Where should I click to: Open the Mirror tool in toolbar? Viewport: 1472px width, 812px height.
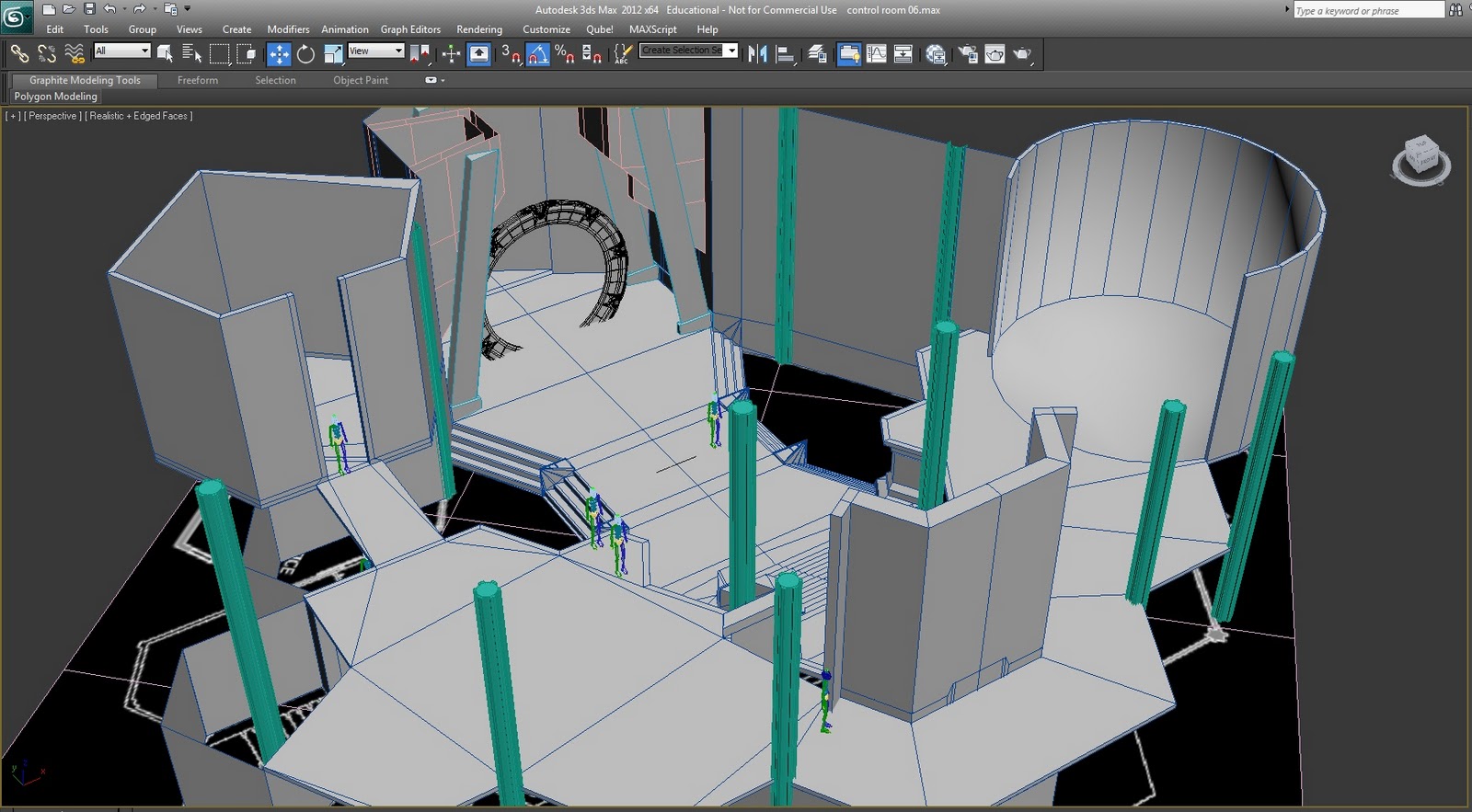pyautogui.click(x=757, y=54)
